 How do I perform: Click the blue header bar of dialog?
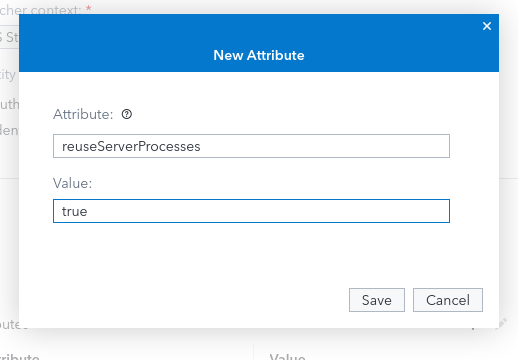click(x=259, y=43)
